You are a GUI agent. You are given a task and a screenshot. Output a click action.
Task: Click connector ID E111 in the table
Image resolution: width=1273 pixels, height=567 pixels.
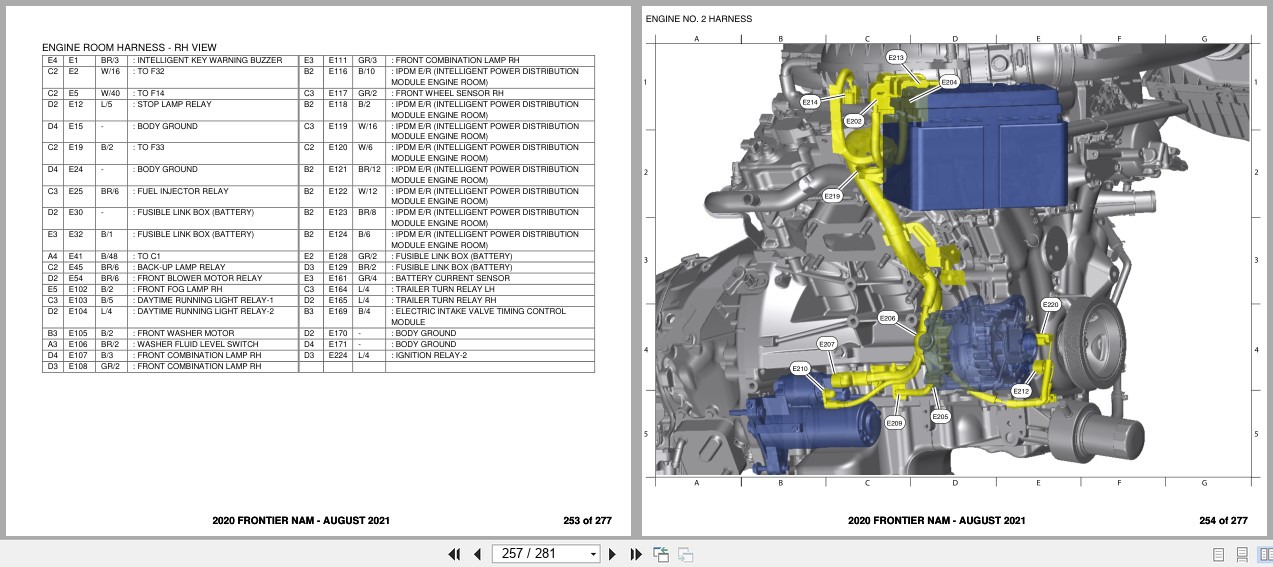coord(337,60)
